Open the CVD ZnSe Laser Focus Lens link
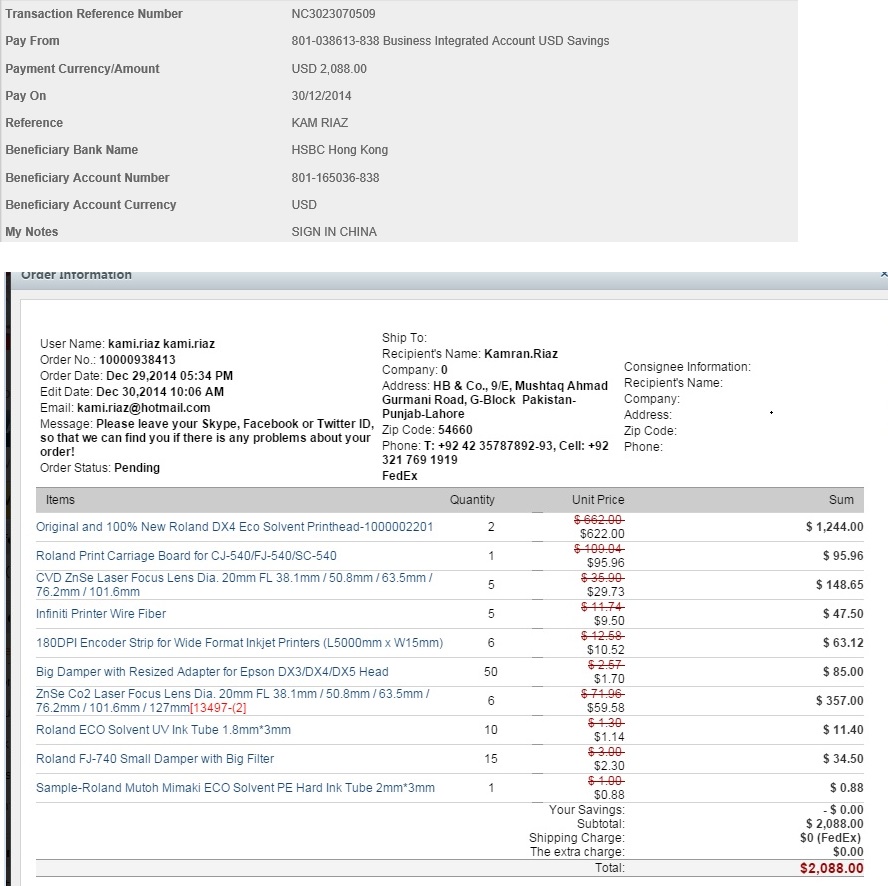The width and height of the screenshot is (888, 886). [x=234, y=585]
